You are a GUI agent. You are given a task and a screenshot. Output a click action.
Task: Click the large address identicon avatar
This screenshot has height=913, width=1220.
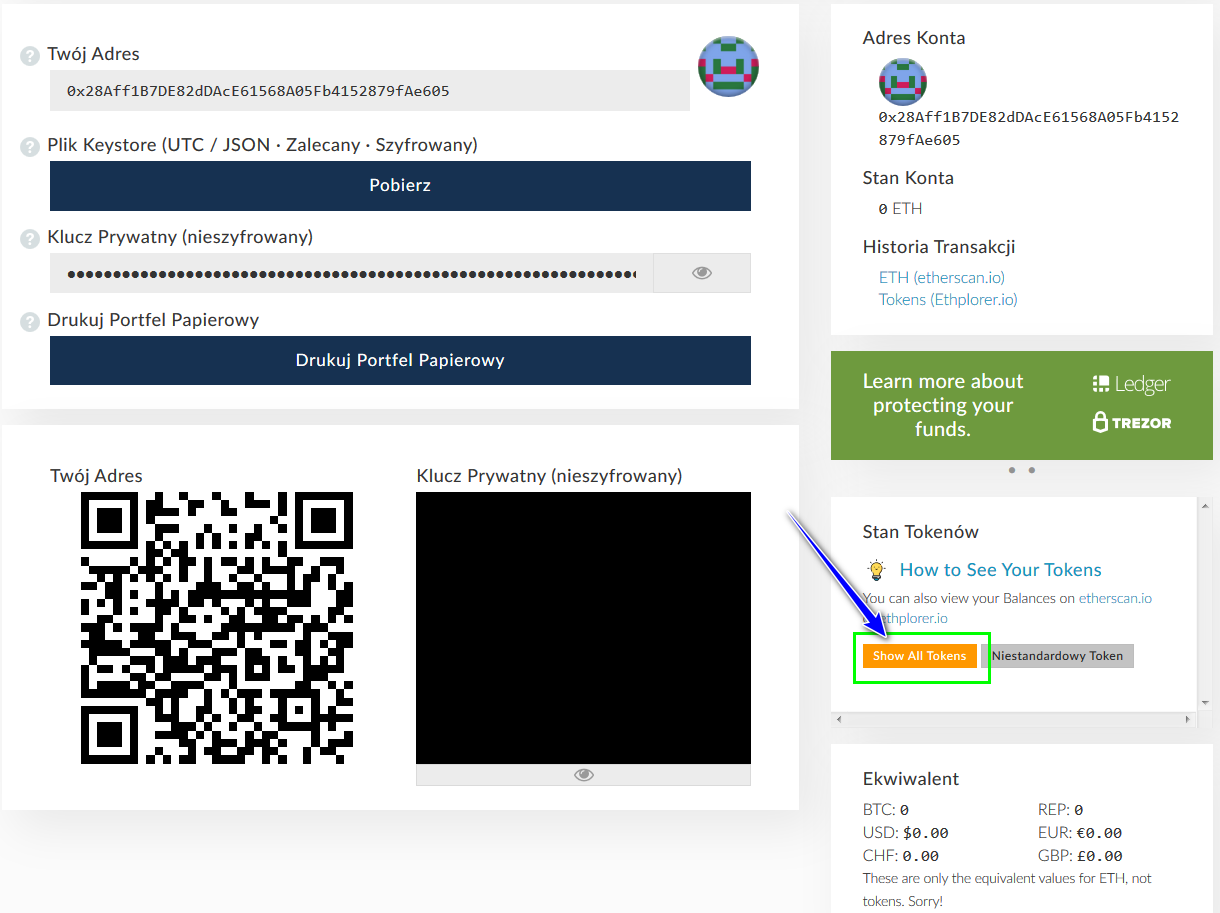tap(728, 67)
